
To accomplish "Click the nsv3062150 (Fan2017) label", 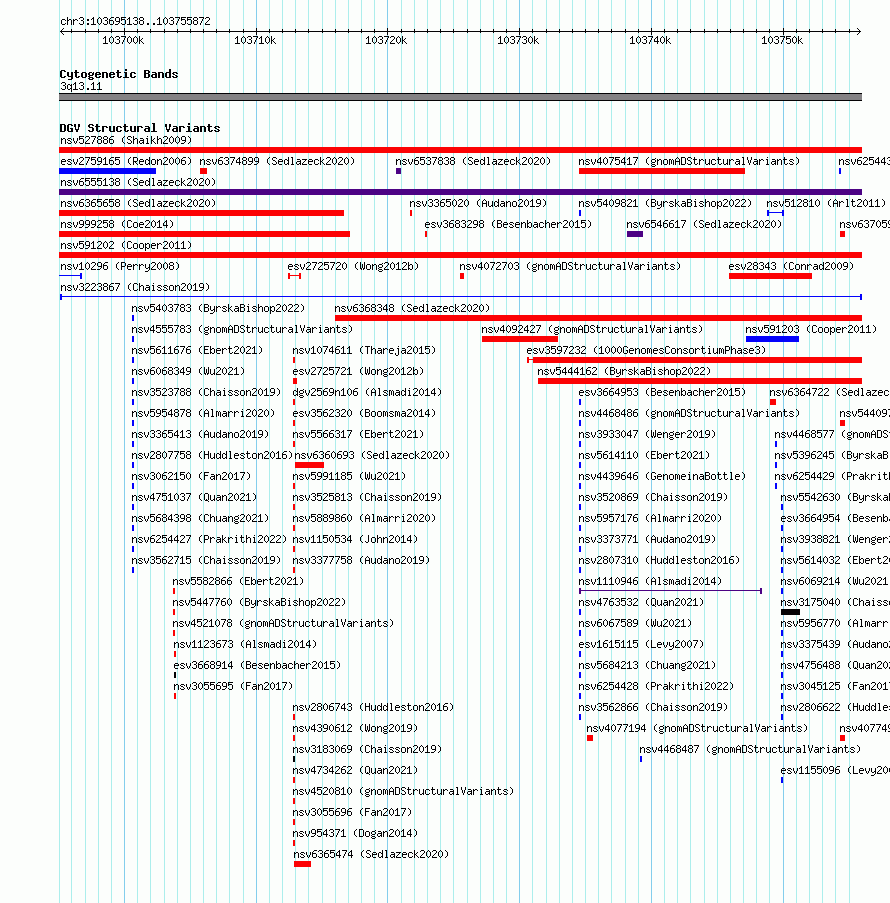I will click(191, 476).
